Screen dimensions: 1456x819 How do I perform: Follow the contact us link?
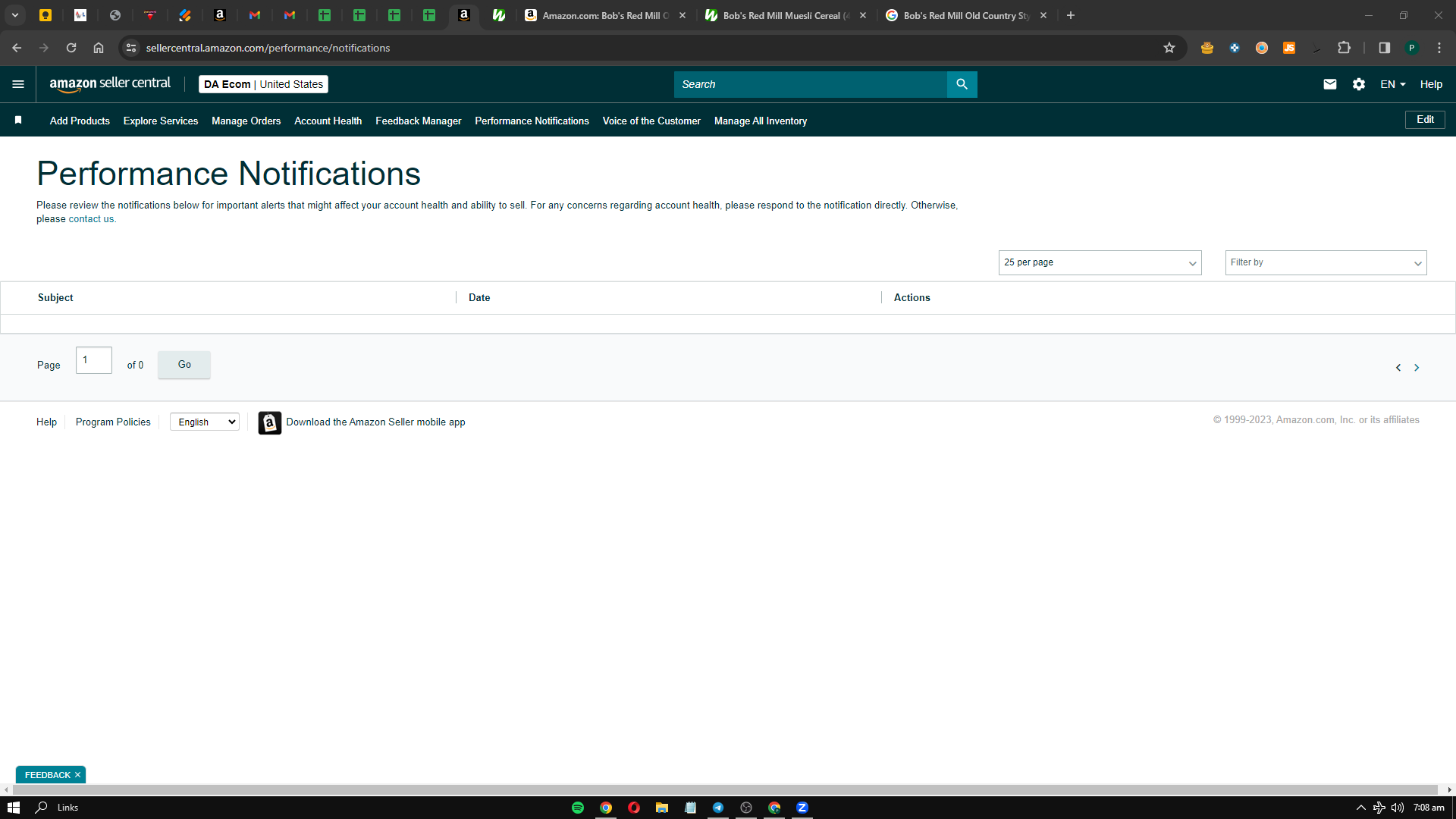pos(91,219)
